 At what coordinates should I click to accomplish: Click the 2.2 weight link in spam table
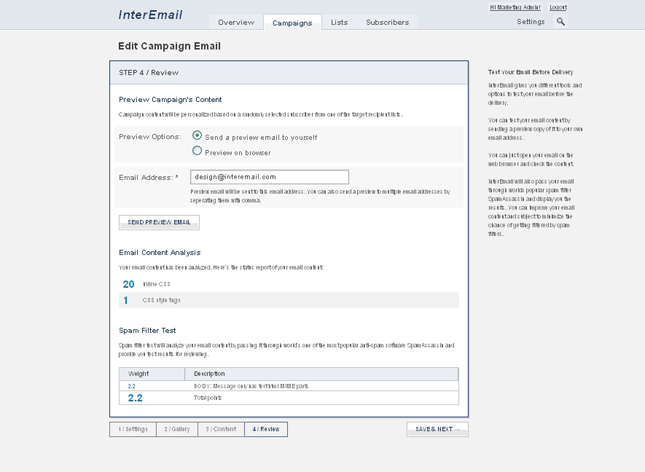[131, 385]
